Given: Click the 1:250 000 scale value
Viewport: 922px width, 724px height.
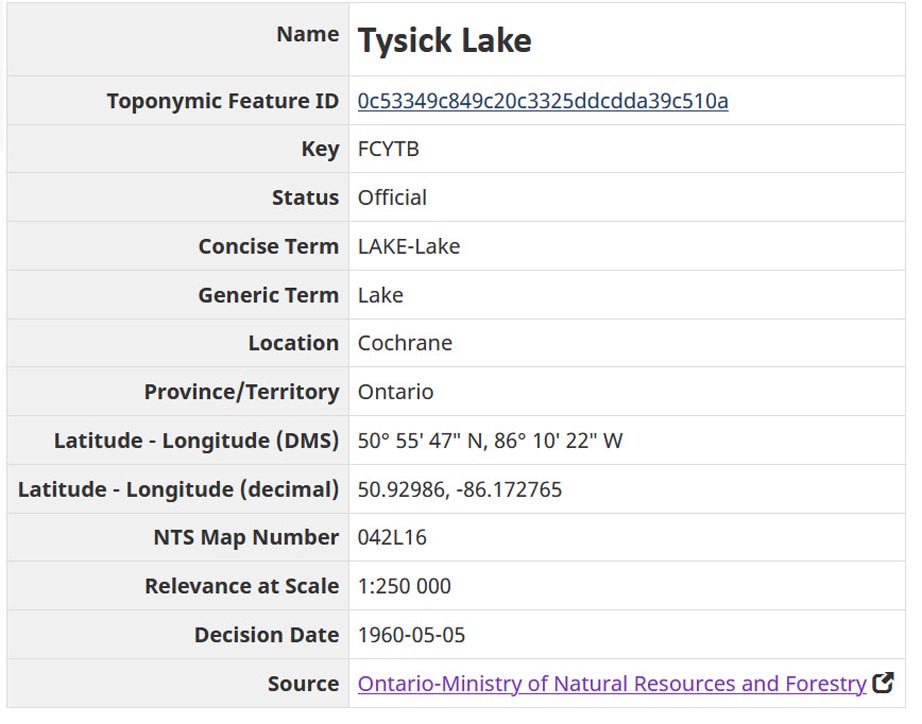Looking at the screenshot, I should 404,587.
